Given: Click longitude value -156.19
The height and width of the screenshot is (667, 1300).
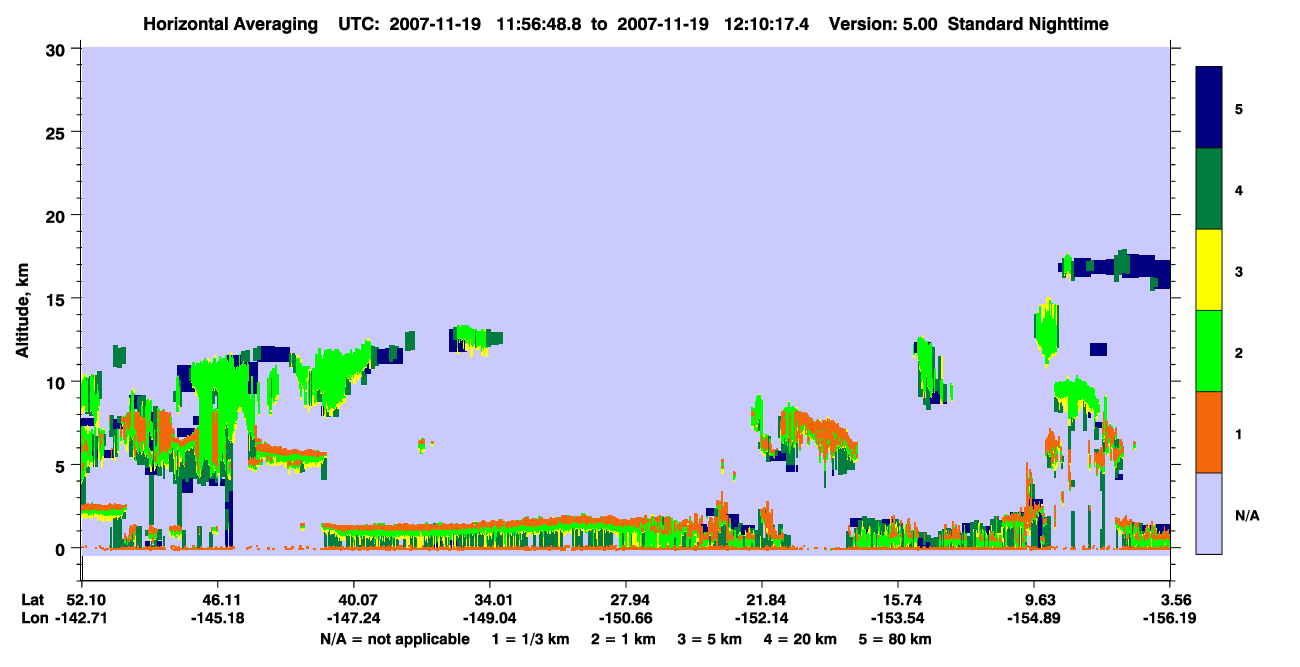Looking at the screenshot, I should click(1170, 618).
